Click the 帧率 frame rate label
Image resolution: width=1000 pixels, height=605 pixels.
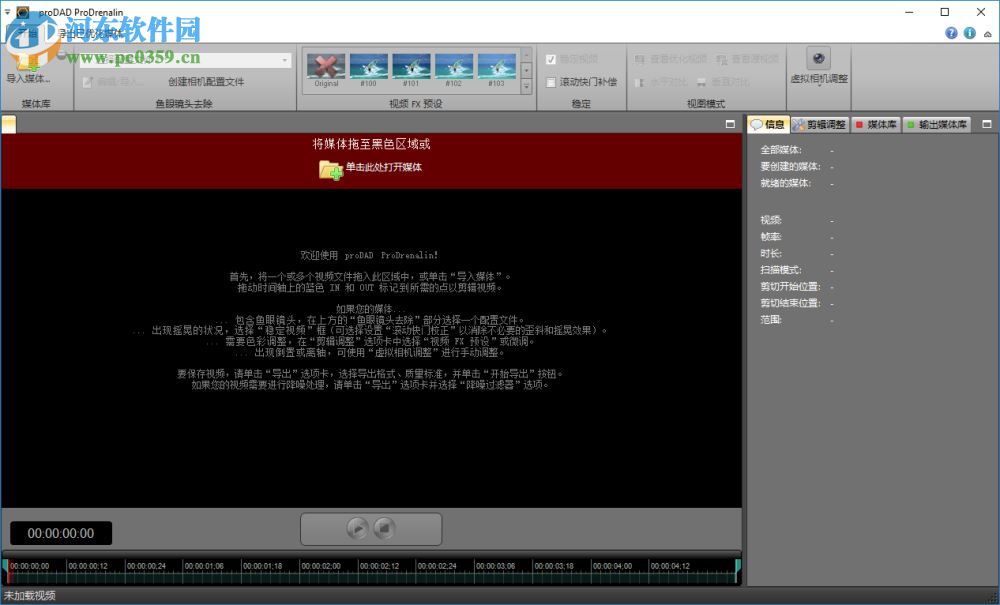click(770, 237)
